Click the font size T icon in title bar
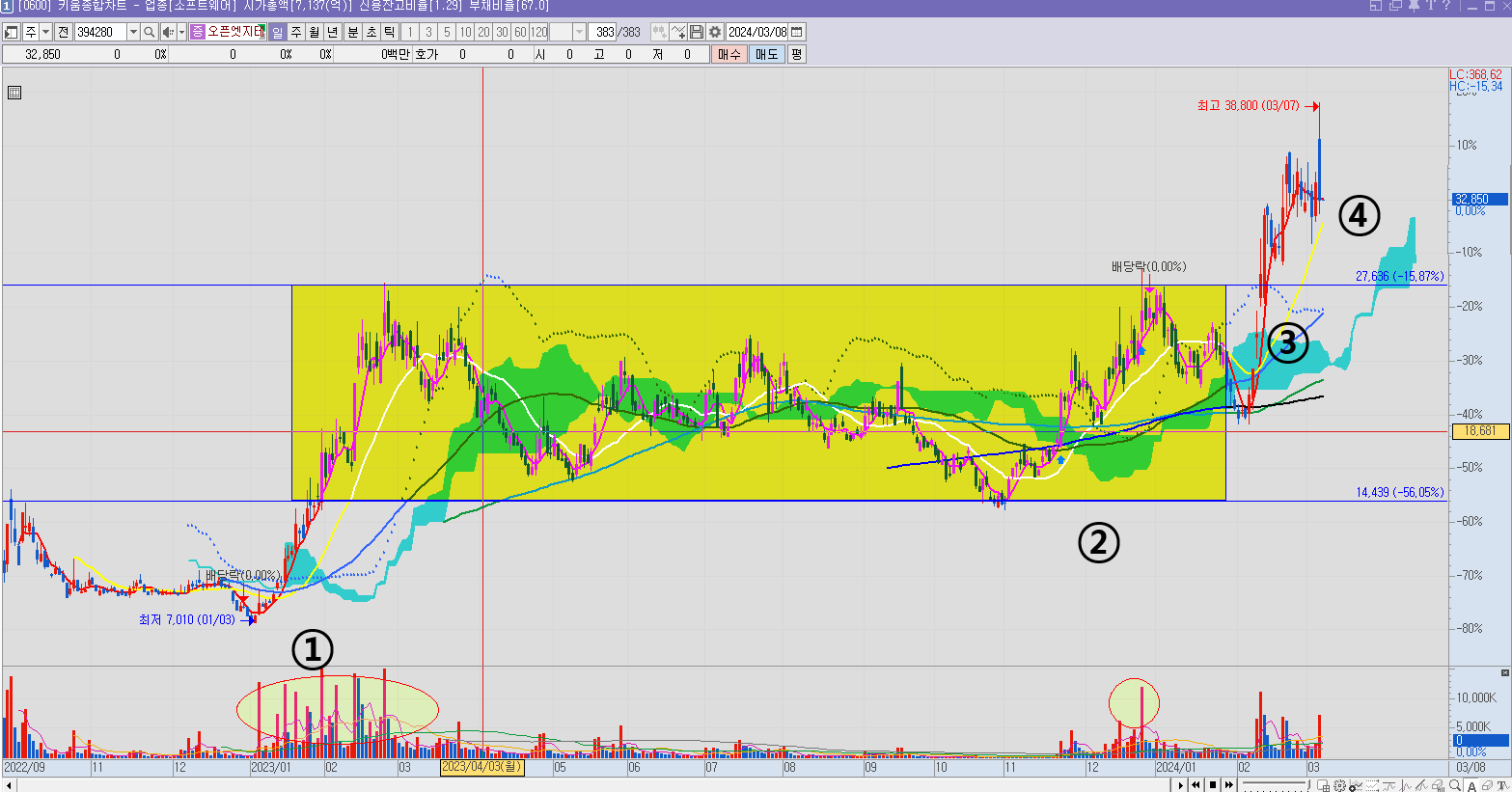This screenshot has width=1512, height=792. tap(1431, 6)
